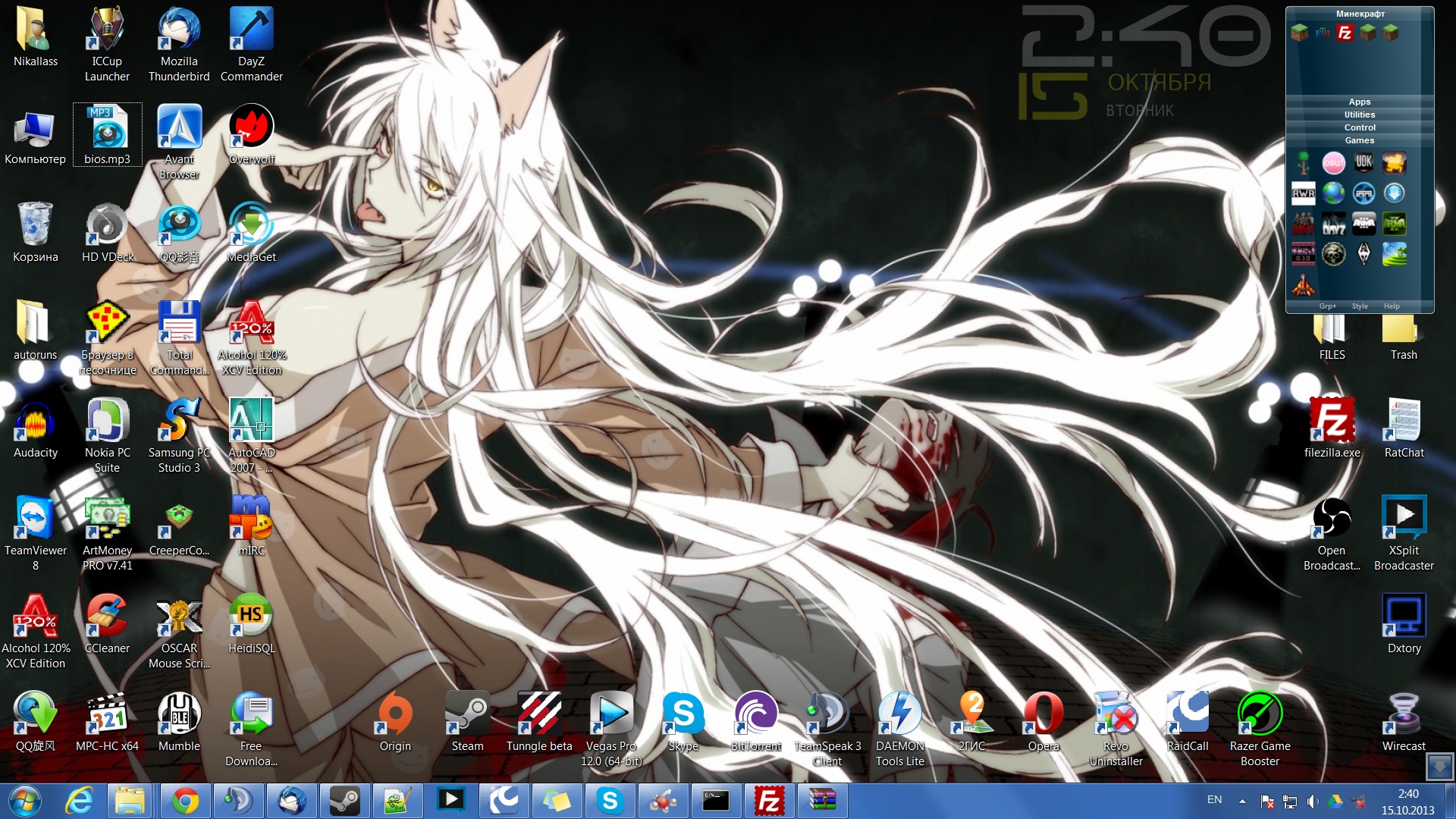The height and width of the screenshot is (819, 1456).
Task: Open the volume control in the tray
Action: (1313, 801)
